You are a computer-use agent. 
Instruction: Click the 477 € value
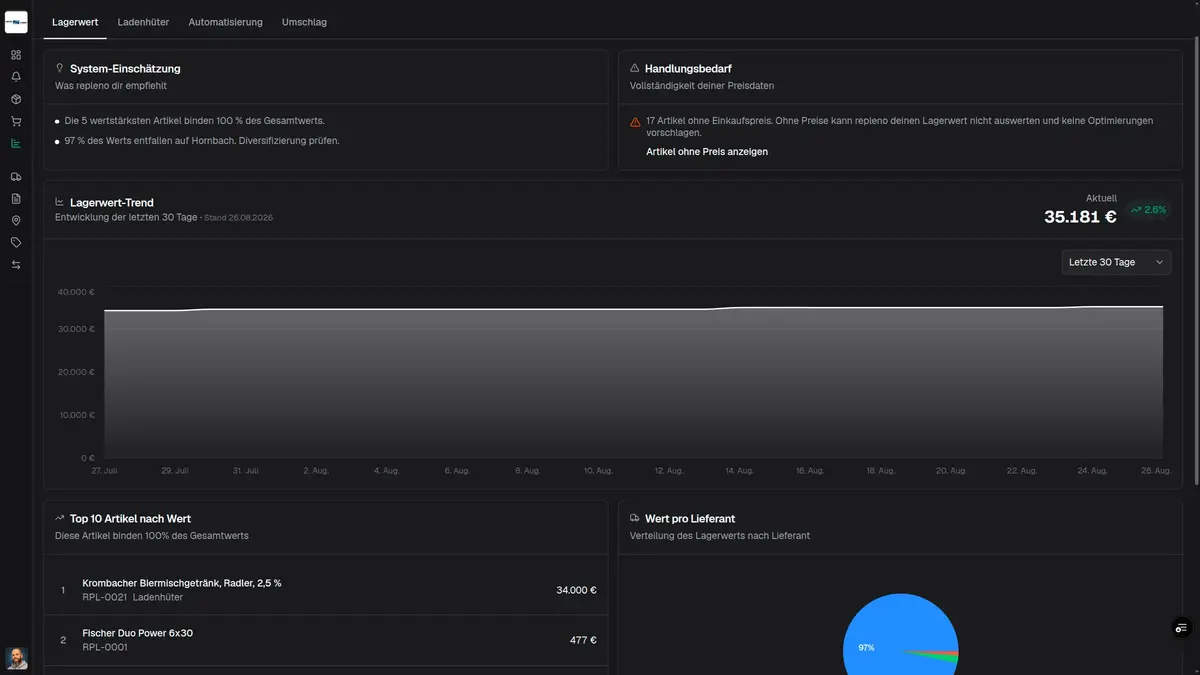point(583,640)
